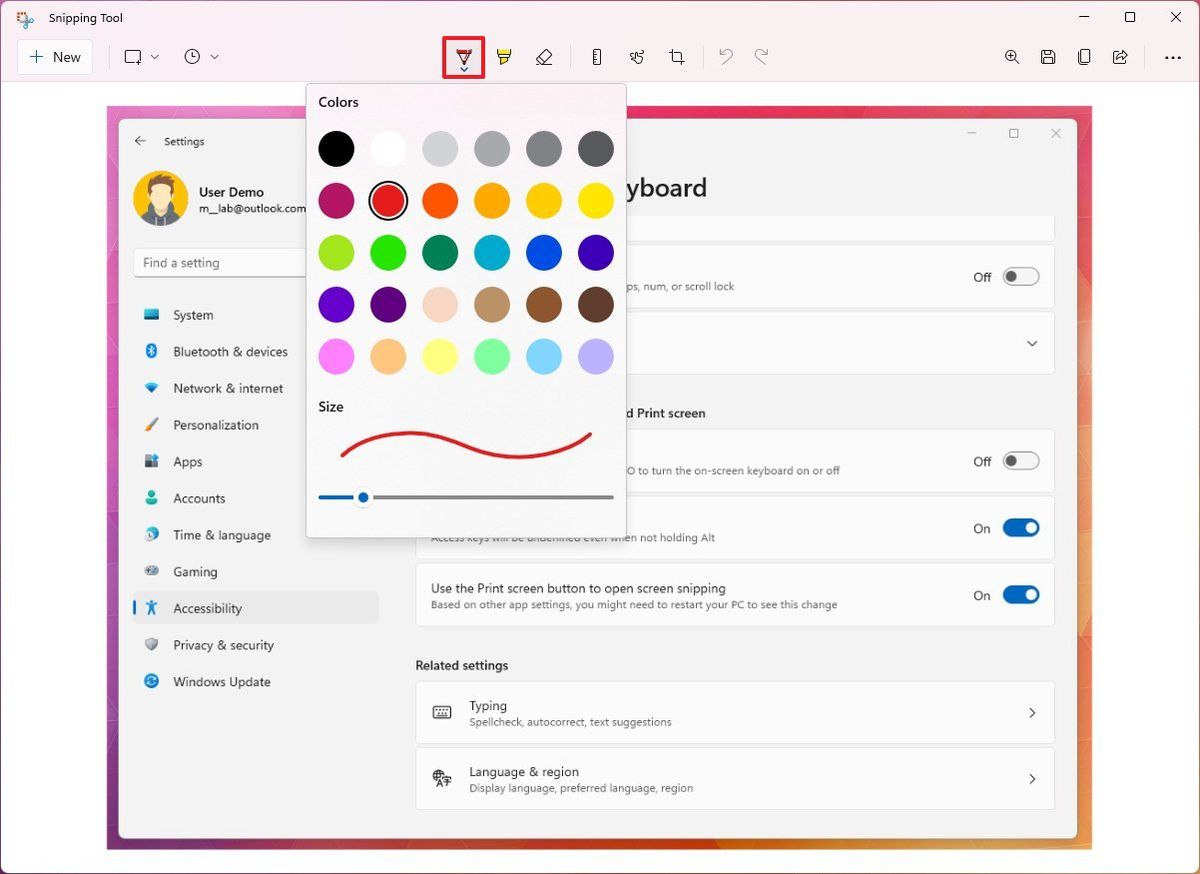Viewport: 1200px width, 874px height.
Task: Select Accessibility in Settings sidebar
Action: tap(207, 608)
